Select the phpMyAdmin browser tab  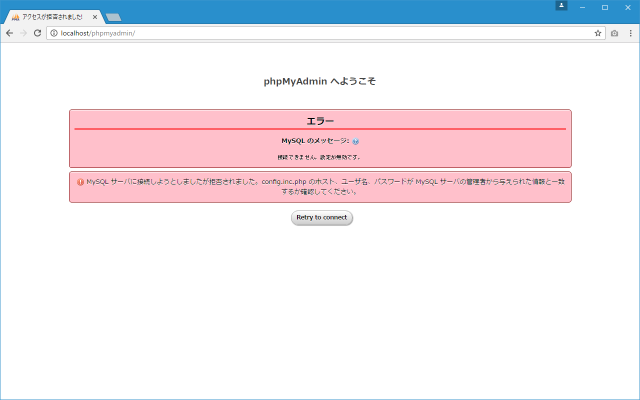pos(53,17)
